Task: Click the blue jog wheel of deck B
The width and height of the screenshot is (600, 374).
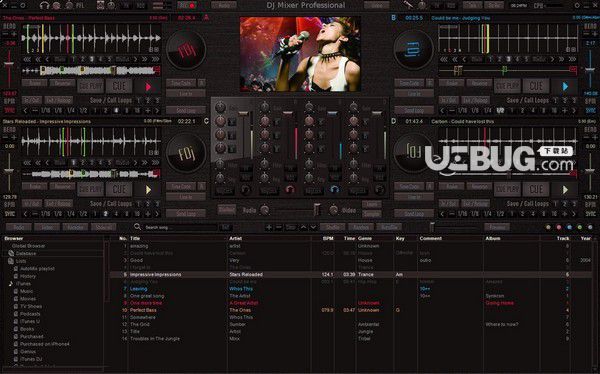Action: [x=414, y=50]
